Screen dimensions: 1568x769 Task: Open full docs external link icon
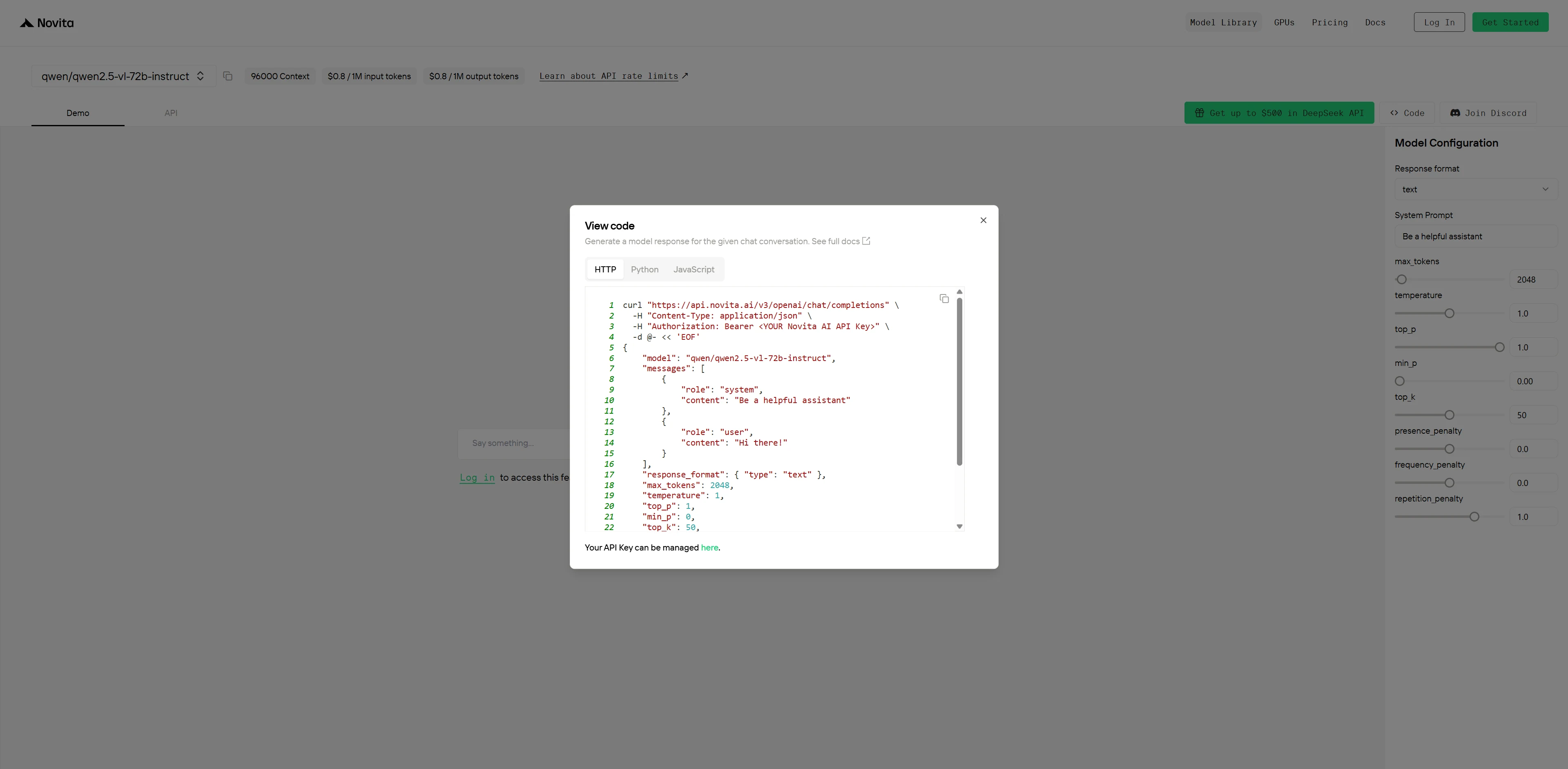pyautogui.click(x=866, y=241)
